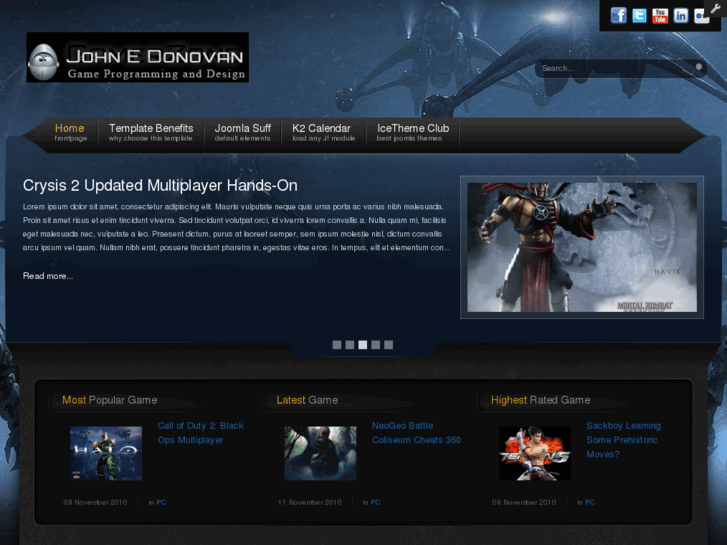Open the Twitter social icon
The image size is (727, 545).
click(639, 15)
